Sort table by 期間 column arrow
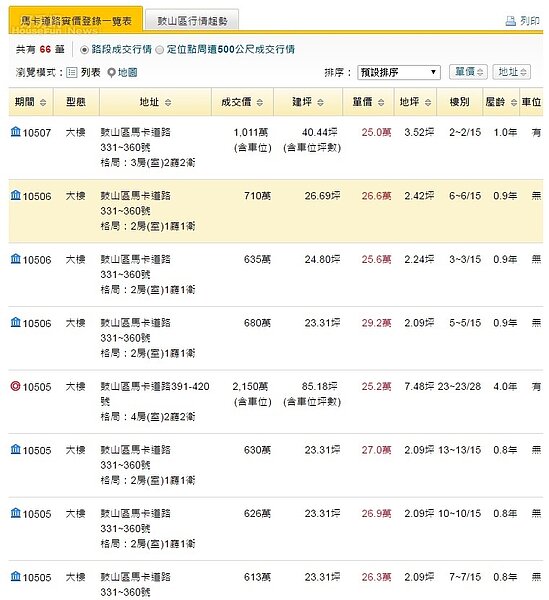 point(43,102)
